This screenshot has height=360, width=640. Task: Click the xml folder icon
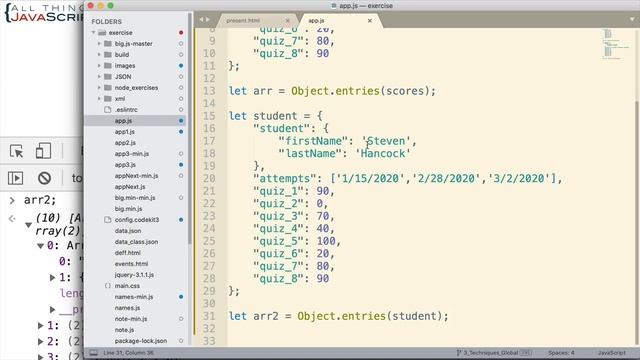(x=108, y=98)
